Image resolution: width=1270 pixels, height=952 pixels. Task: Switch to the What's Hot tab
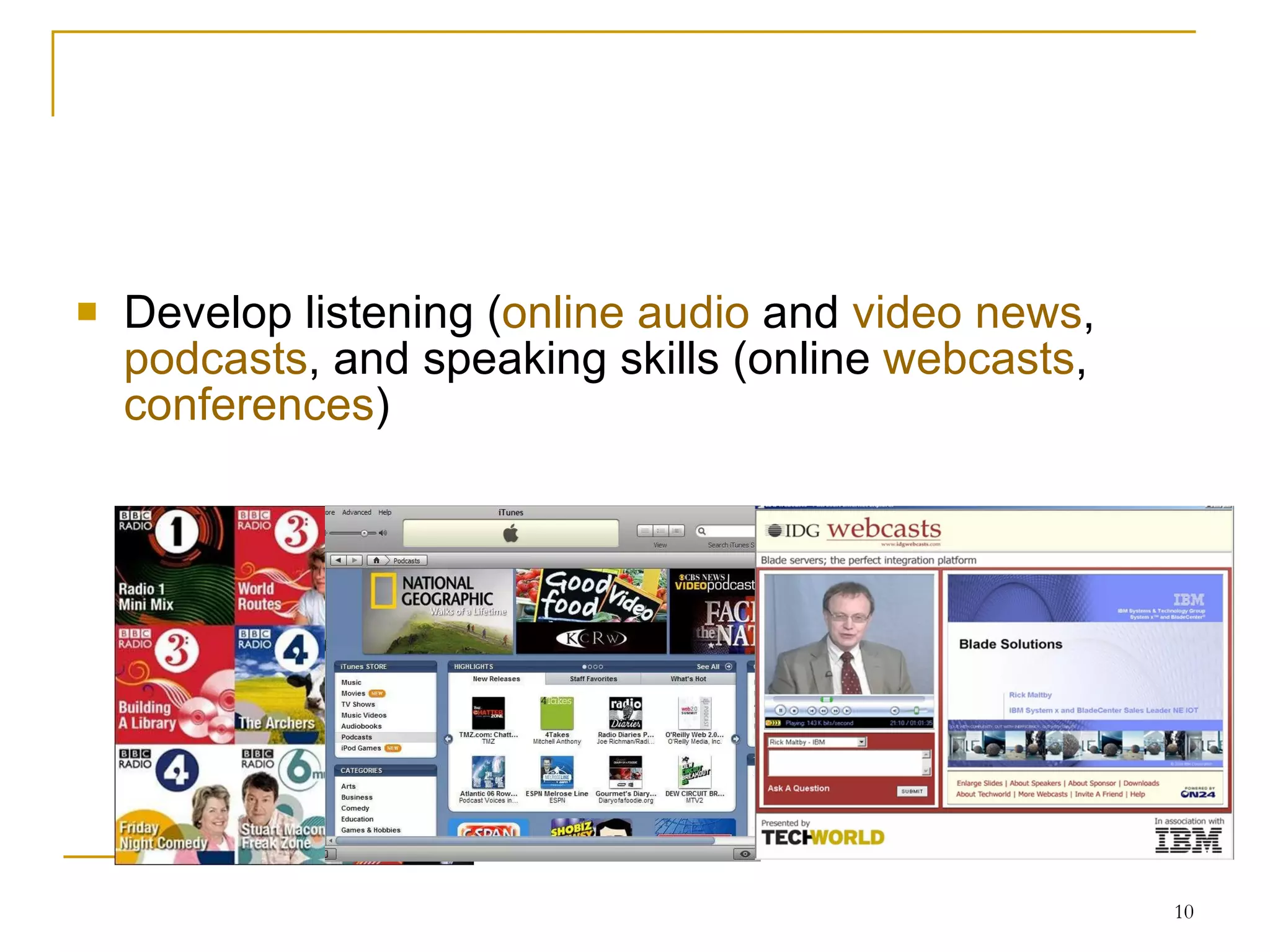[x=688, y=679]
